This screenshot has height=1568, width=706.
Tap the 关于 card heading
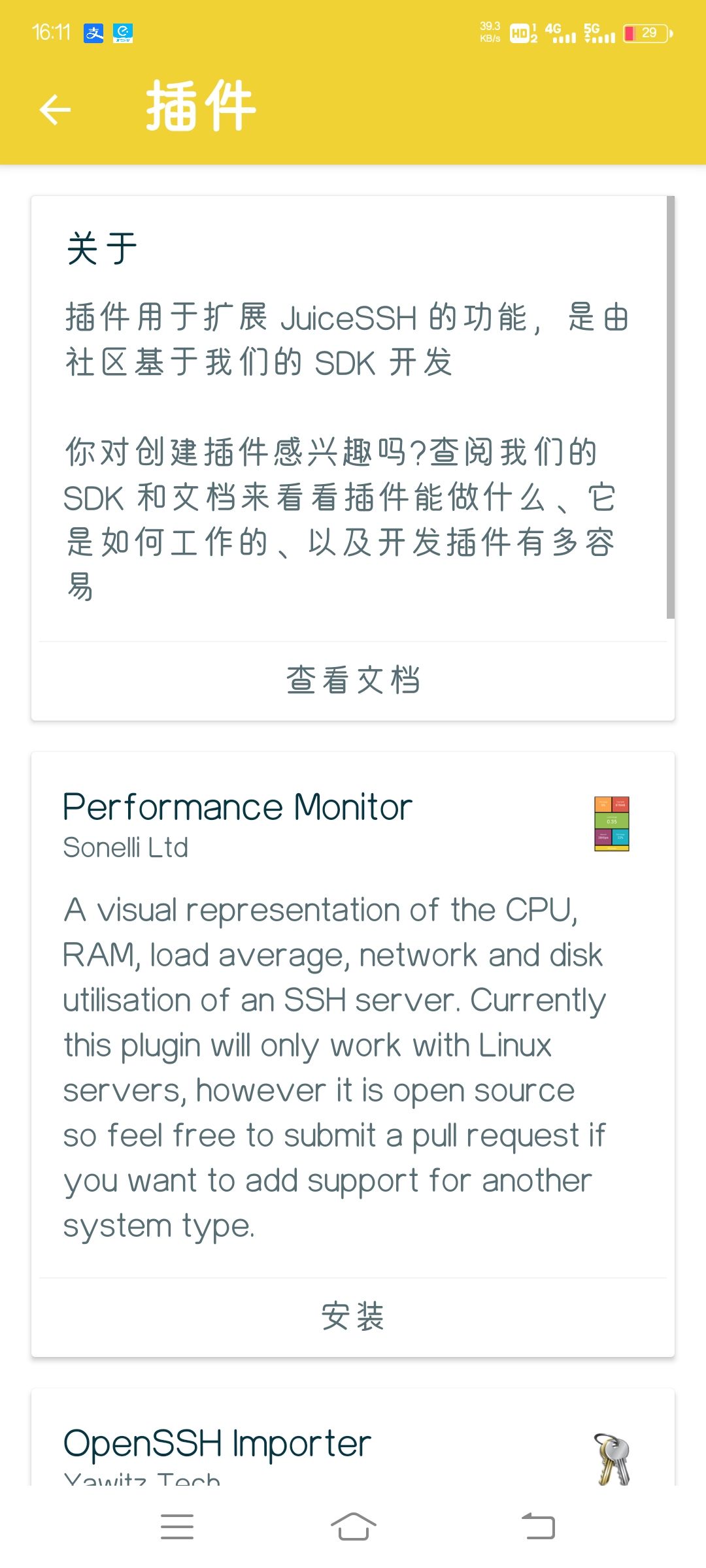(102, 248)
